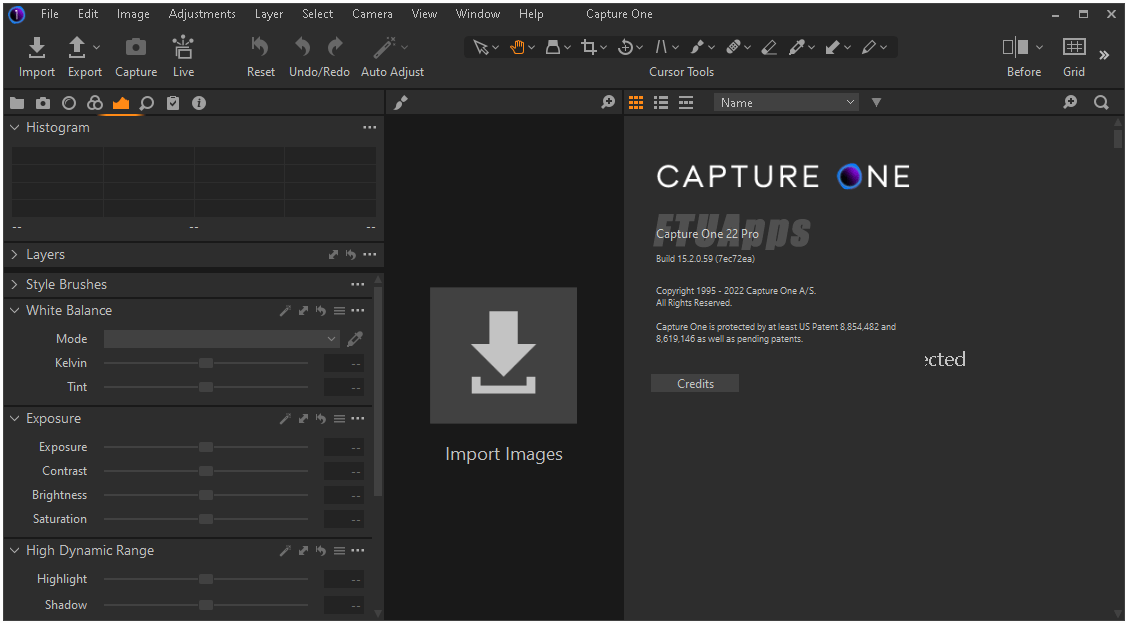Screen dimensions: 1126x623
Task: Toggle the Before view
Action: 1016,47
